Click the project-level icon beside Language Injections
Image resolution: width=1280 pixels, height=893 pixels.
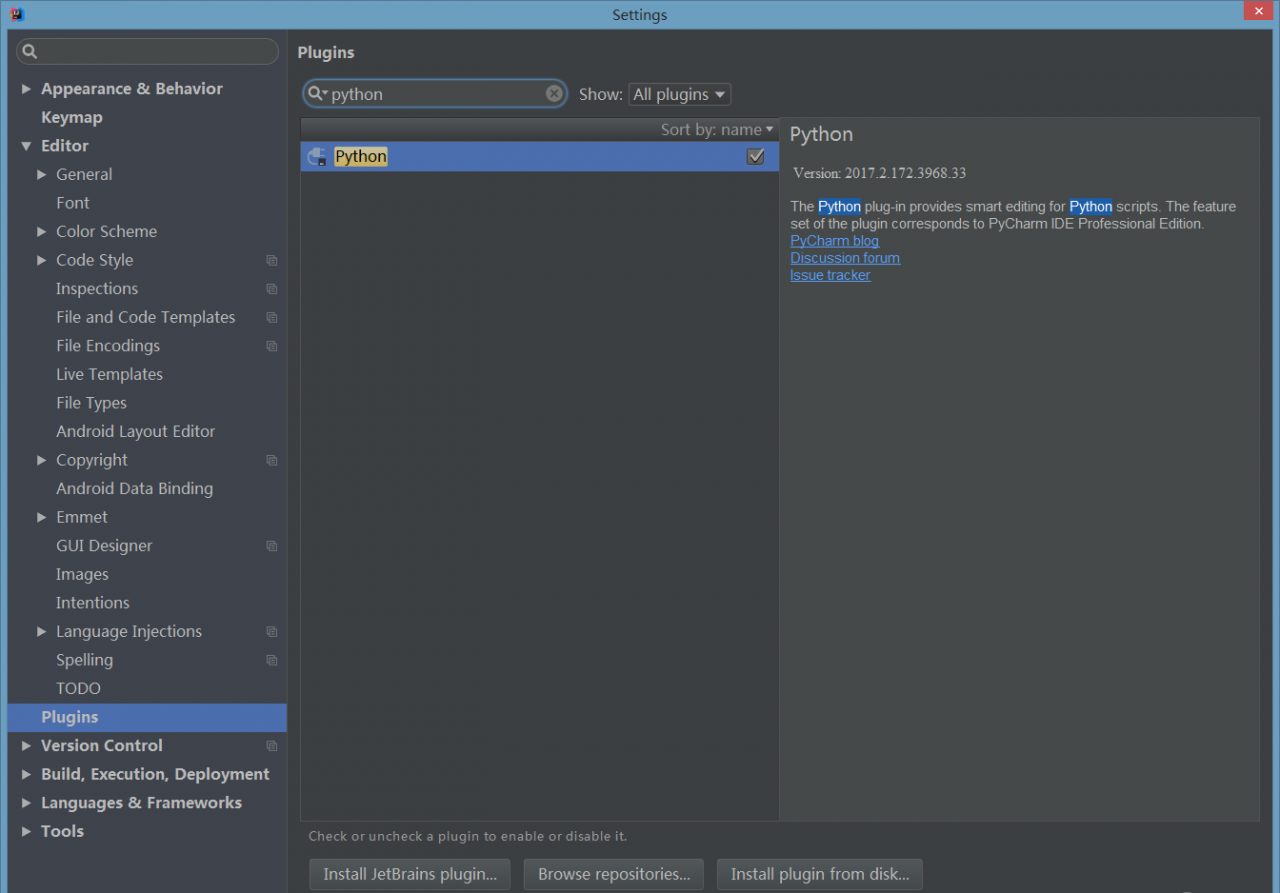pos(271,632)
